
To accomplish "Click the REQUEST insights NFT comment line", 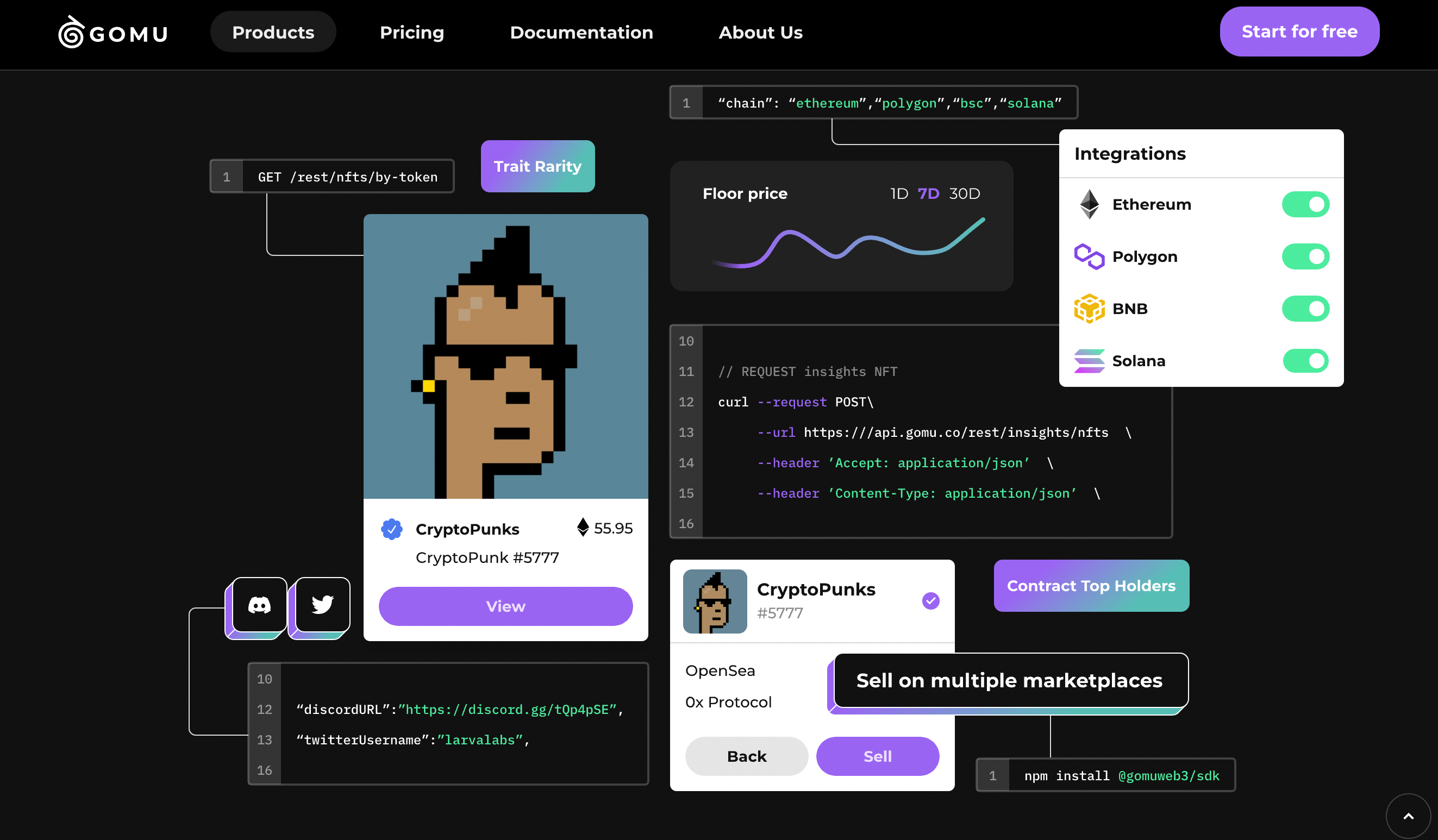I will coord(808,372).
